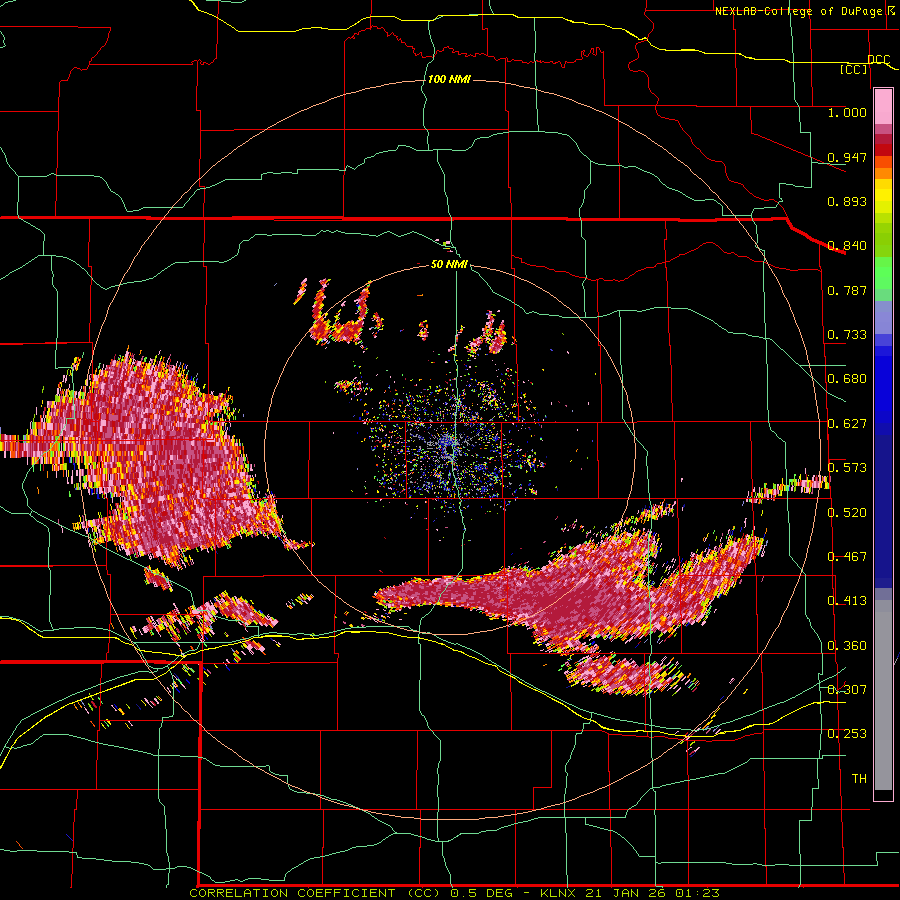The height and width of the screenshot is (900, 900).
Task: Click the 0.627 legend value
Action: (847, 424)
